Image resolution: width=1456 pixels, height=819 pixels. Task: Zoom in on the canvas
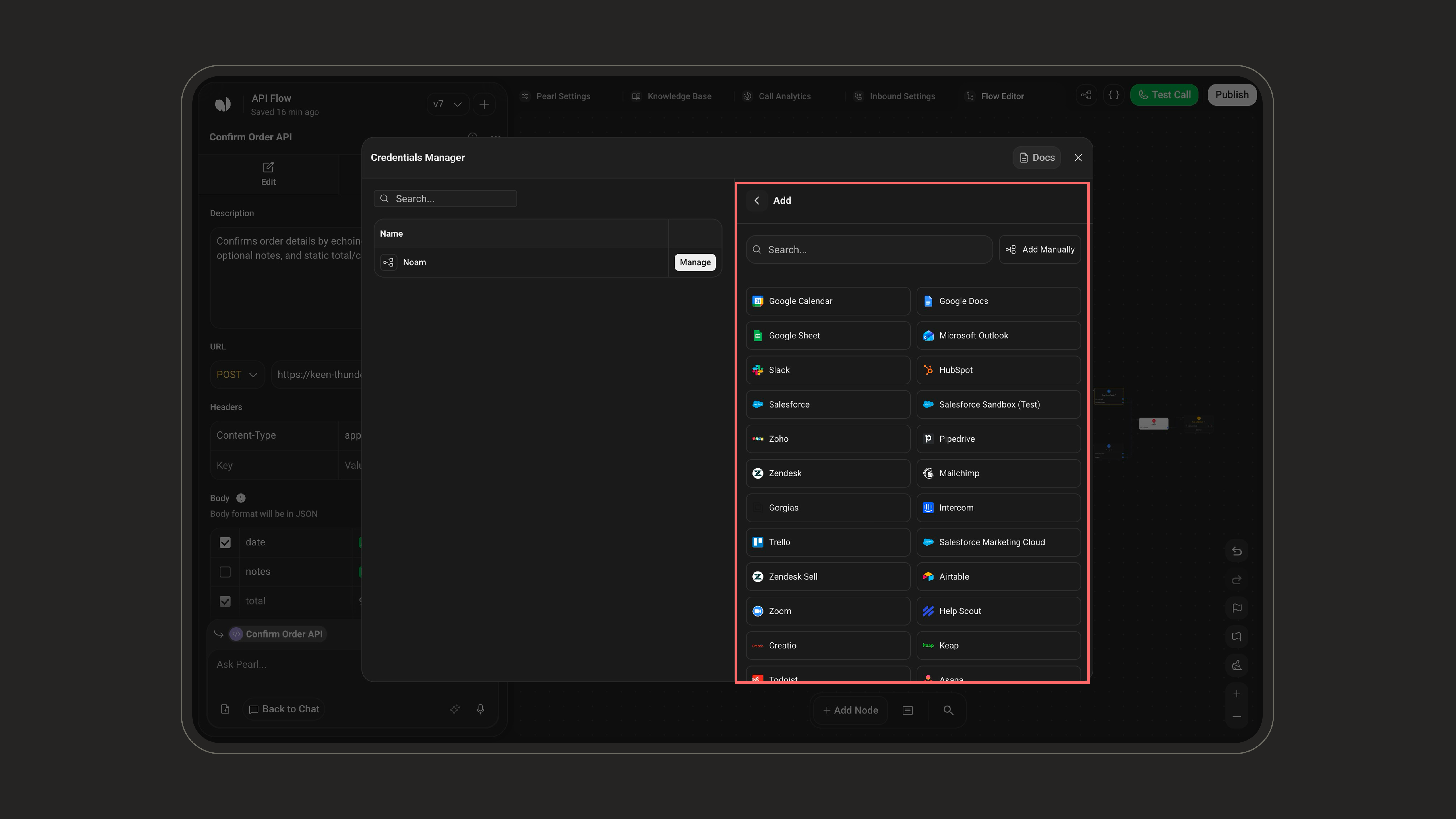(1237, 694)
